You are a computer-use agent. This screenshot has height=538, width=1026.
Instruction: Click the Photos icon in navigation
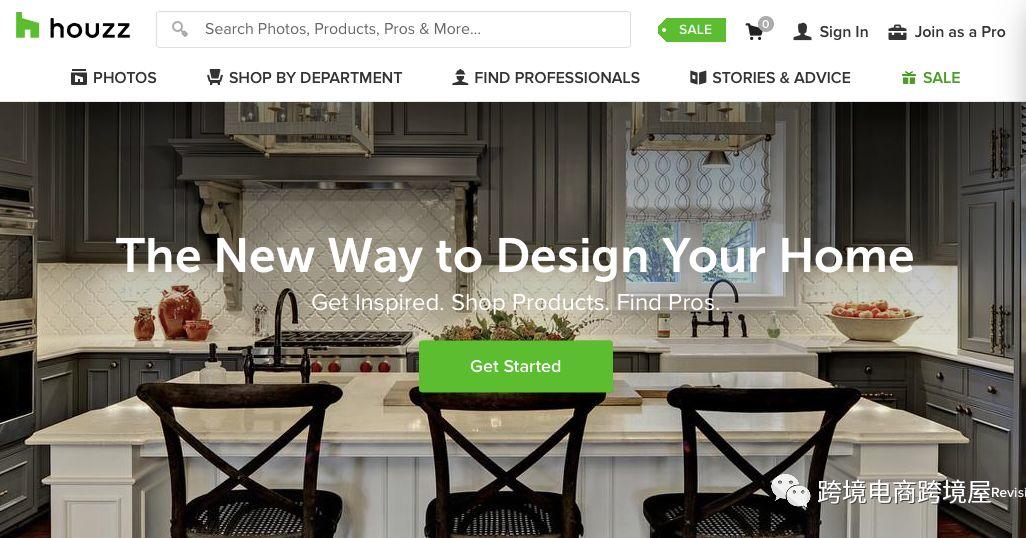(x=79, y=77)
